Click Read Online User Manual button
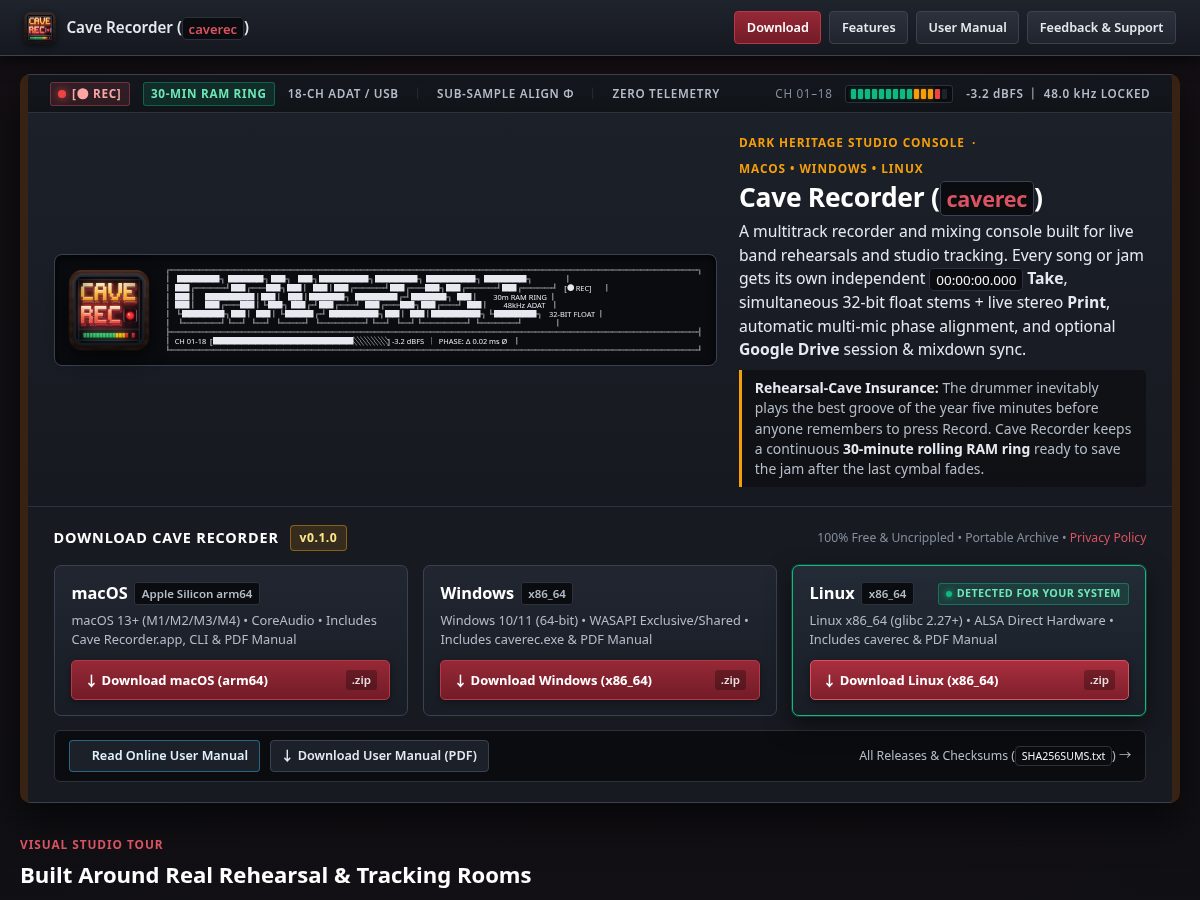 (165, 756)
